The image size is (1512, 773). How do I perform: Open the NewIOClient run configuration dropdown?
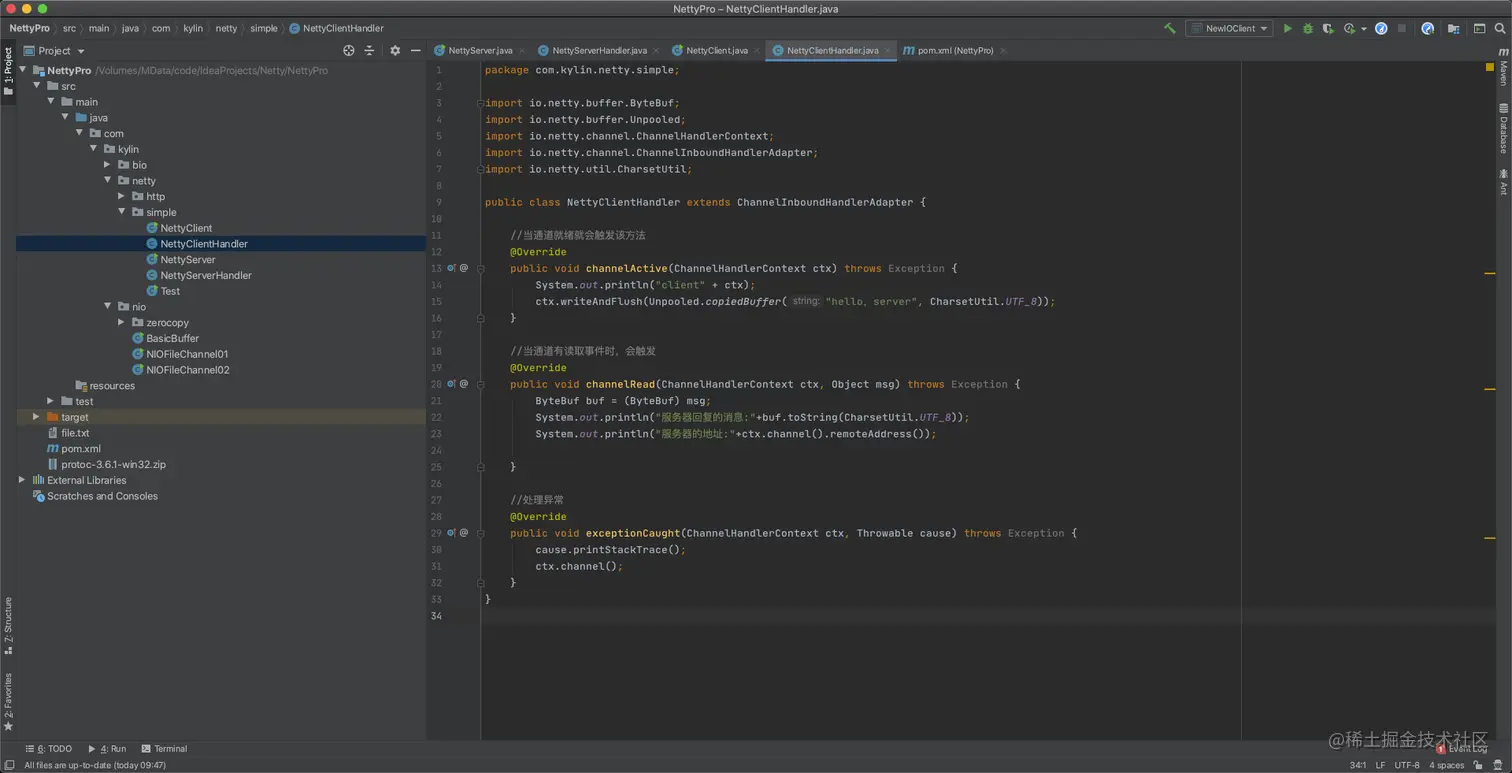[x=1228, y=29]
